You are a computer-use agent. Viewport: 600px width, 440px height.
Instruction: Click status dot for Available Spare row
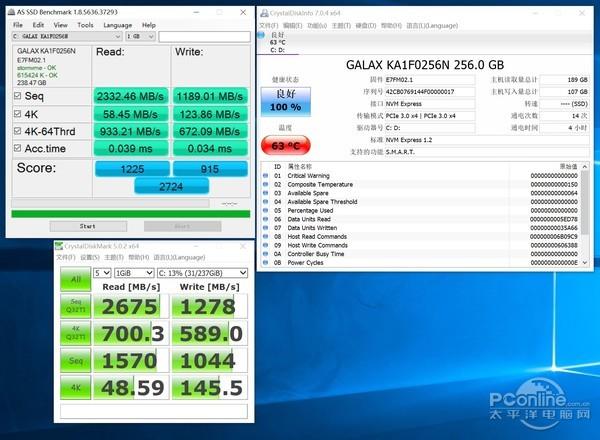pos(266,193)
